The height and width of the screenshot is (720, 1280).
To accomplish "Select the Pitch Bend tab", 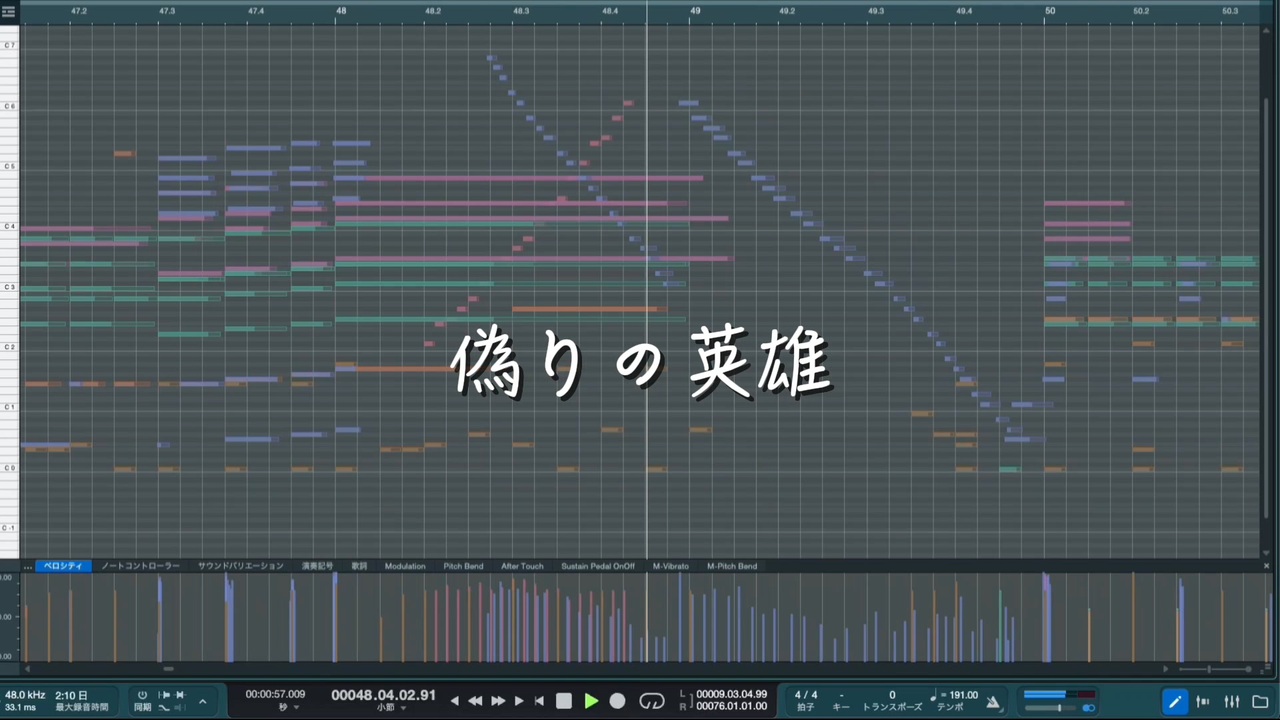I will (463, 566).
